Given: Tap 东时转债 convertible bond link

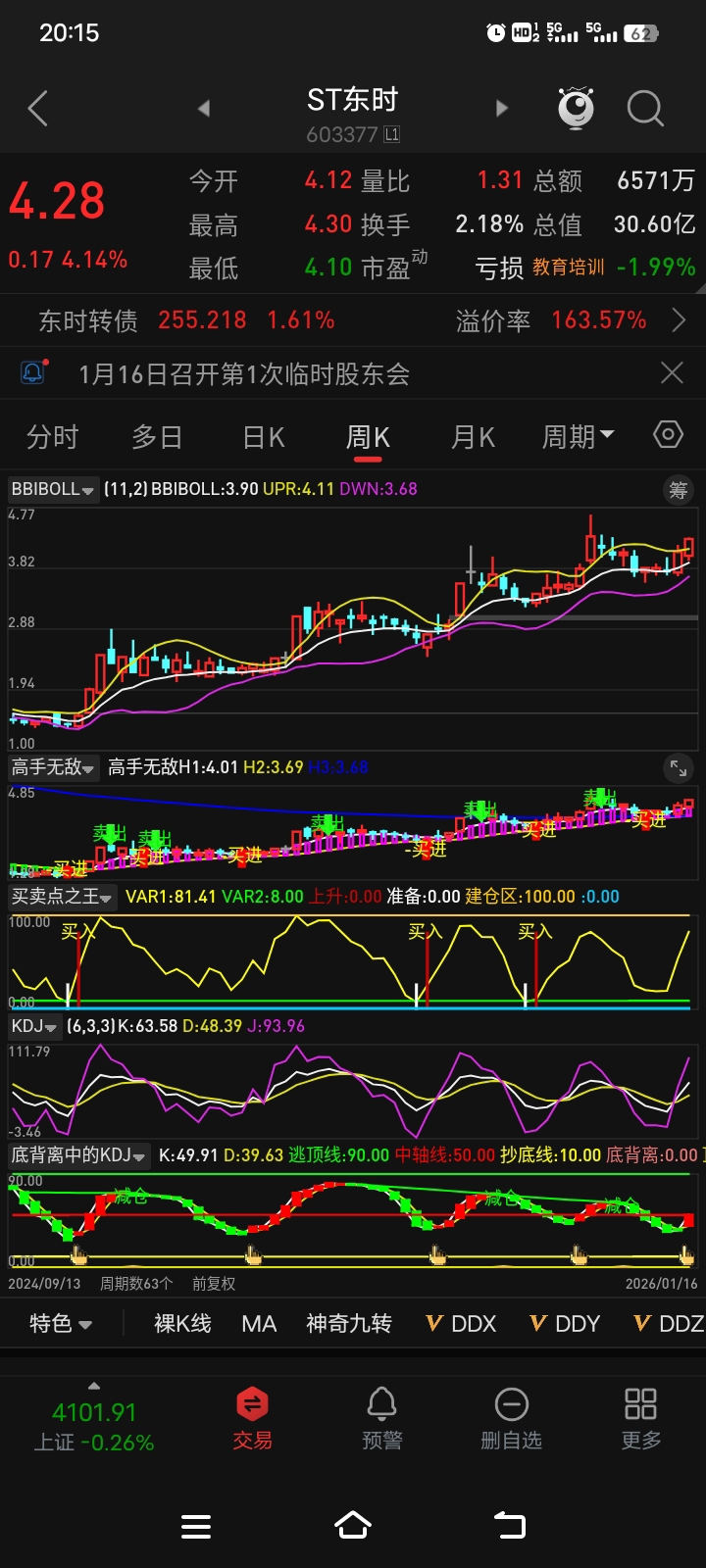Looking at the screenshot, I should 88,320.
